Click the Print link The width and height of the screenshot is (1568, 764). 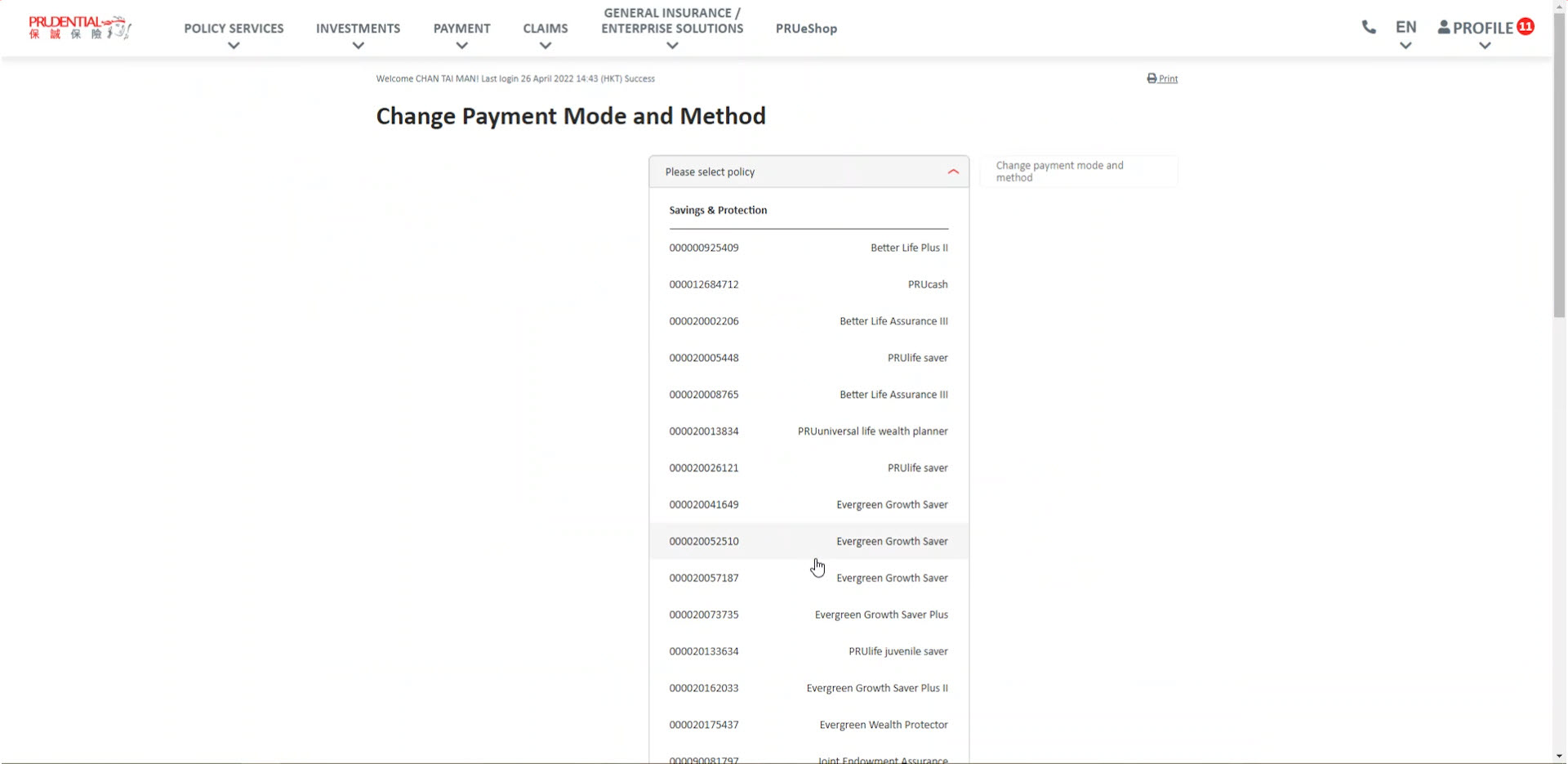pos(1167,78)
